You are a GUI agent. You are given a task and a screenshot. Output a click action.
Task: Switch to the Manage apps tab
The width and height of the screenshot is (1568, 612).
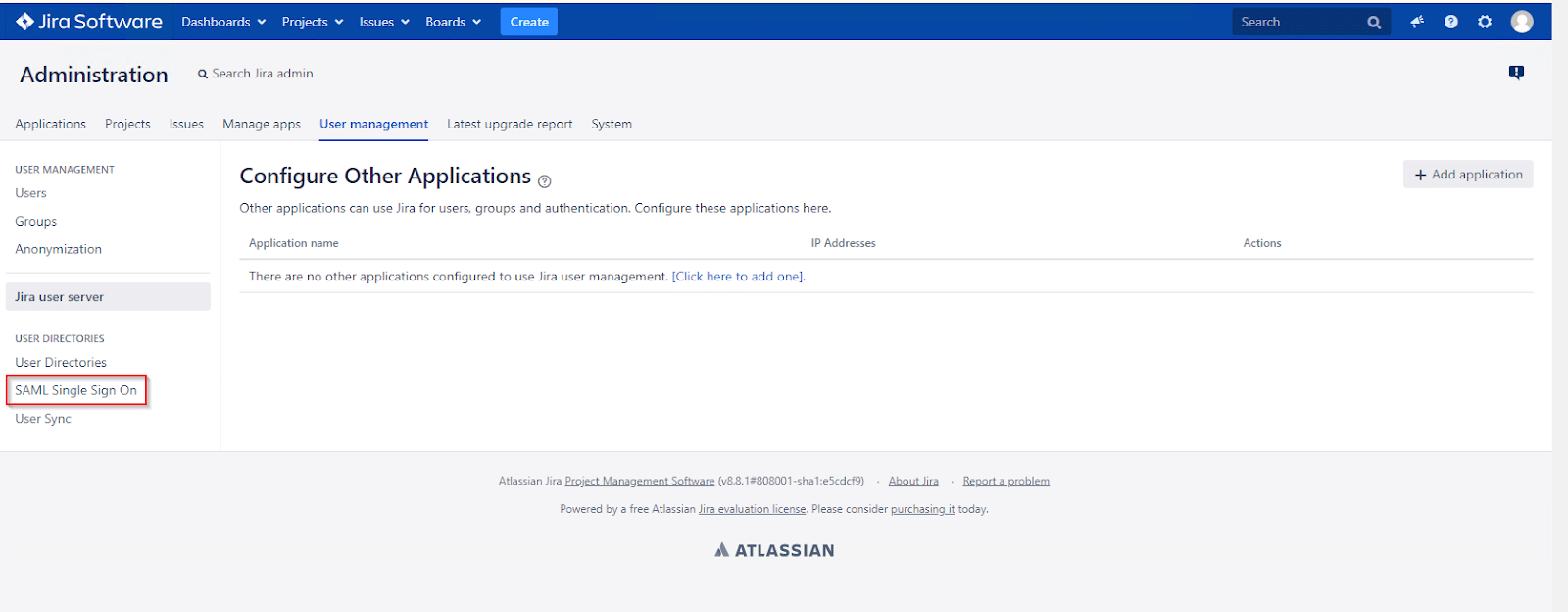[x=262, y=124]
